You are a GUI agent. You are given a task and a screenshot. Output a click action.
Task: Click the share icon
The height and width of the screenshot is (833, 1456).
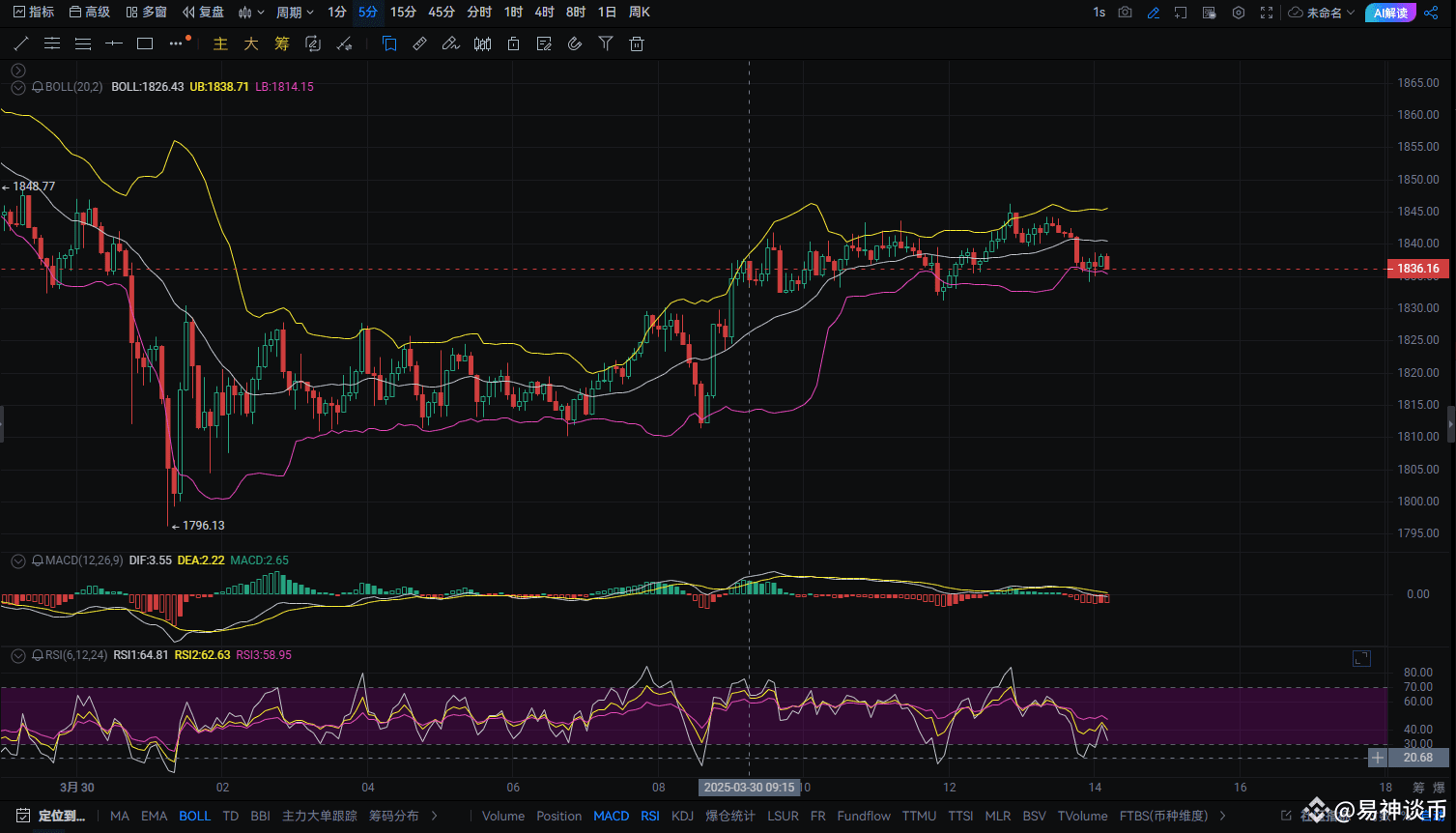[1431, 13]
